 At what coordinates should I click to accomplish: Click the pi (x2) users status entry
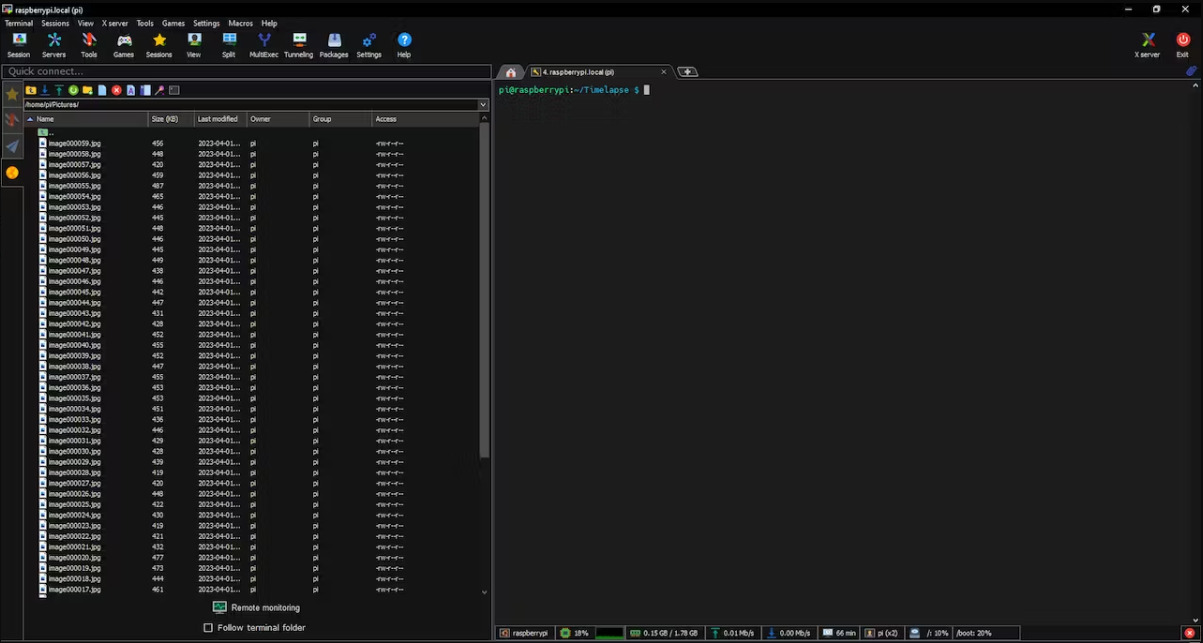pos(882,633)
